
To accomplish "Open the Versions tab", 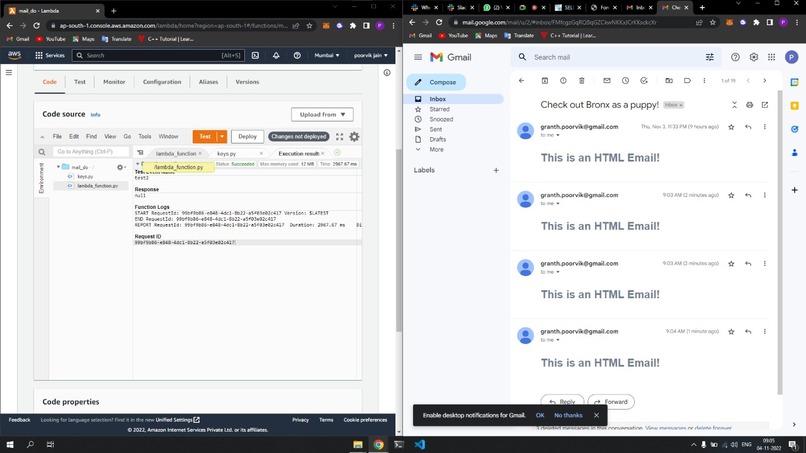I will coord(247,82).
